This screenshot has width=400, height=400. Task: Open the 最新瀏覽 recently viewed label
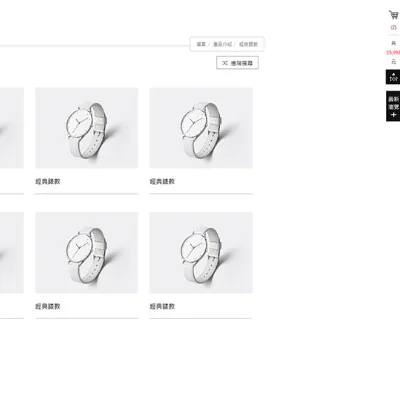pos(394,103)
